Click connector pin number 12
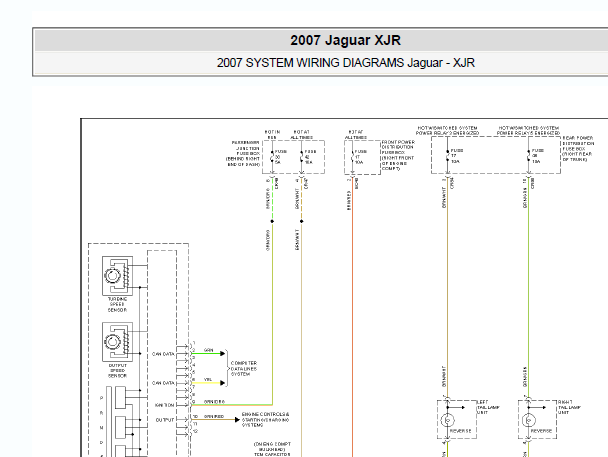The height and width of the screenshot is (457, 608). [196, 431]
